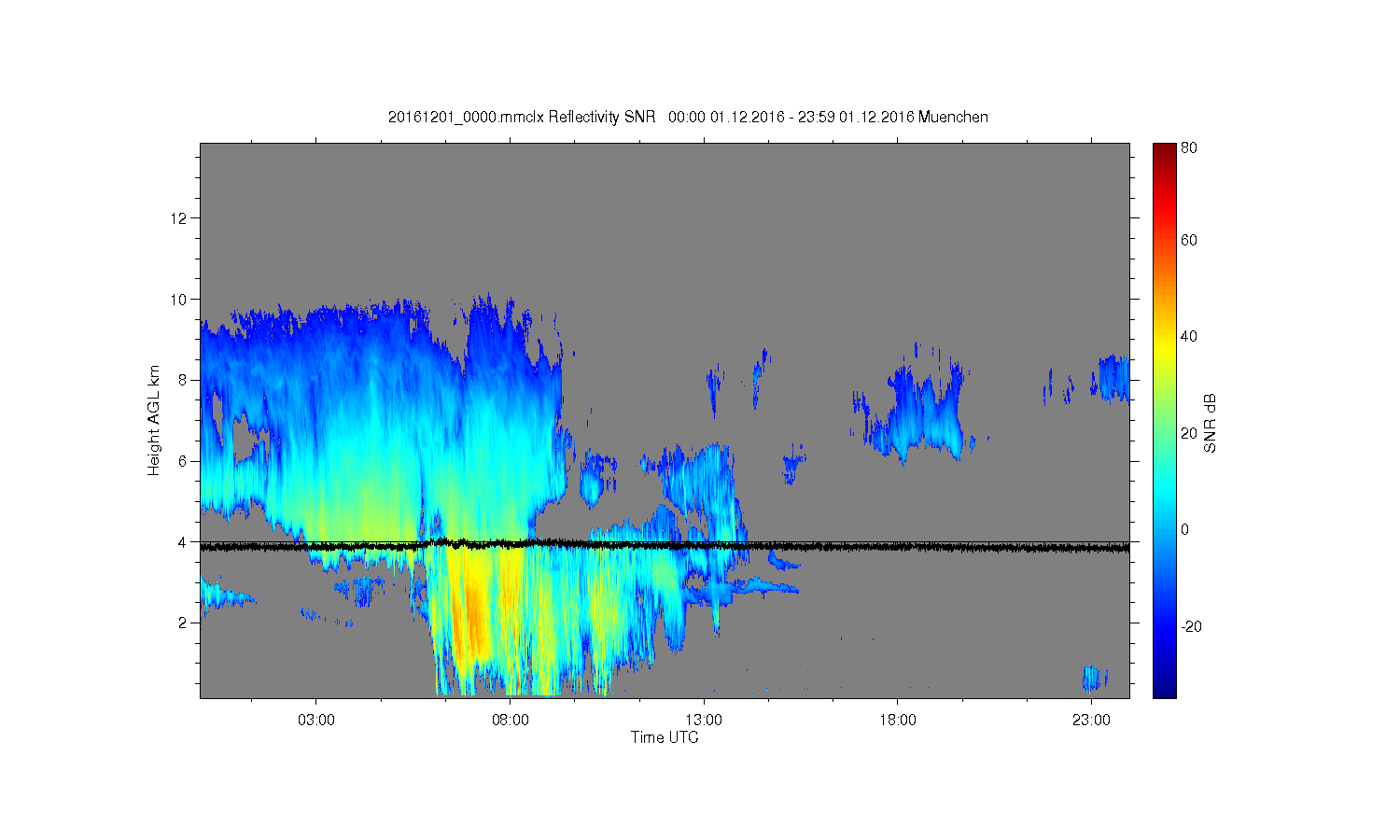Click the 'Time UTC' axis label
Viewport: 1400px width, 840px height.
(665, 737)
